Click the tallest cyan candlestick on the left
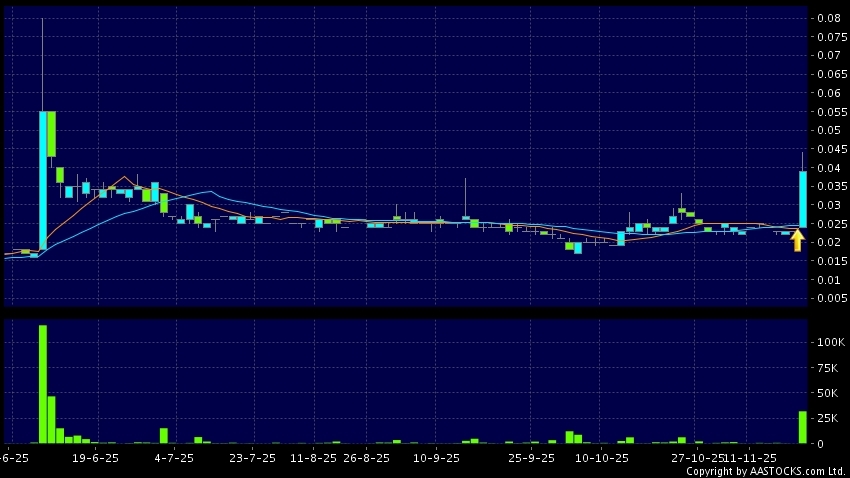Viewport: 850px width, 478px height. pos(43,180)
